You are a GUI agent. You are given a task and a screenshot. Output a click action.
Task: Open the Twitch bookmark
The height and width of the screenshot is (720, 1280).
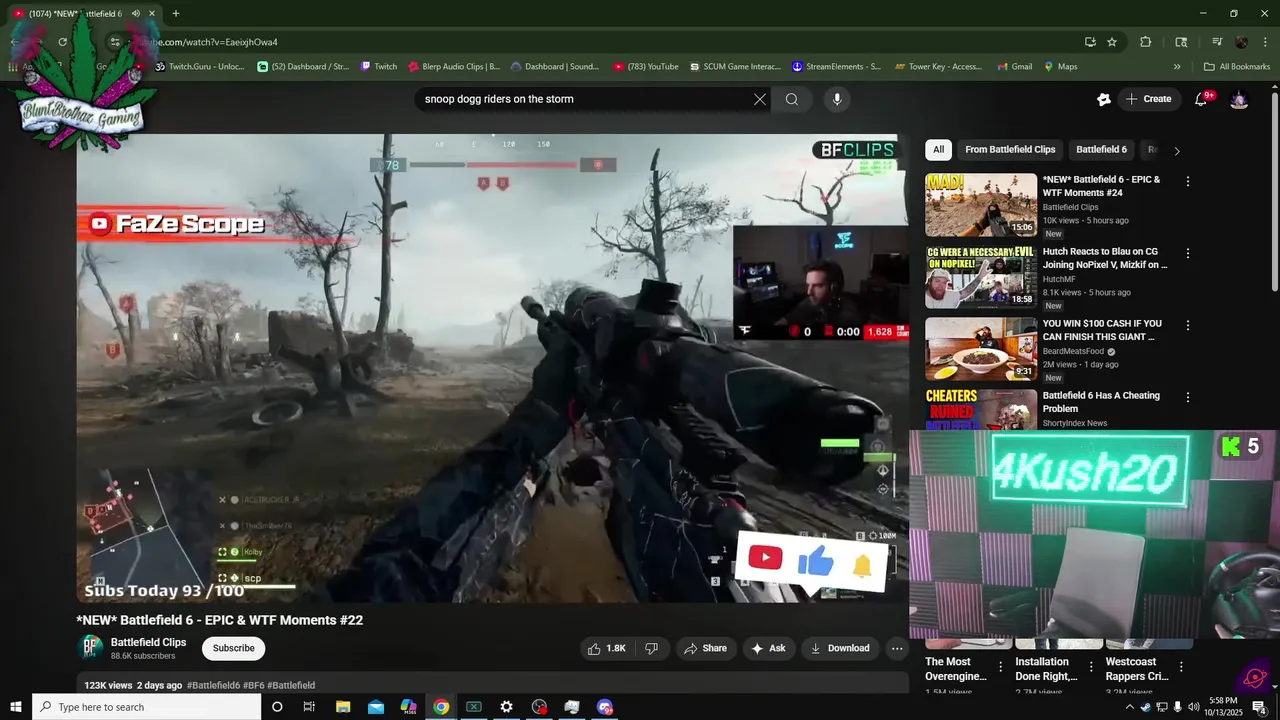tap(378, 67)
